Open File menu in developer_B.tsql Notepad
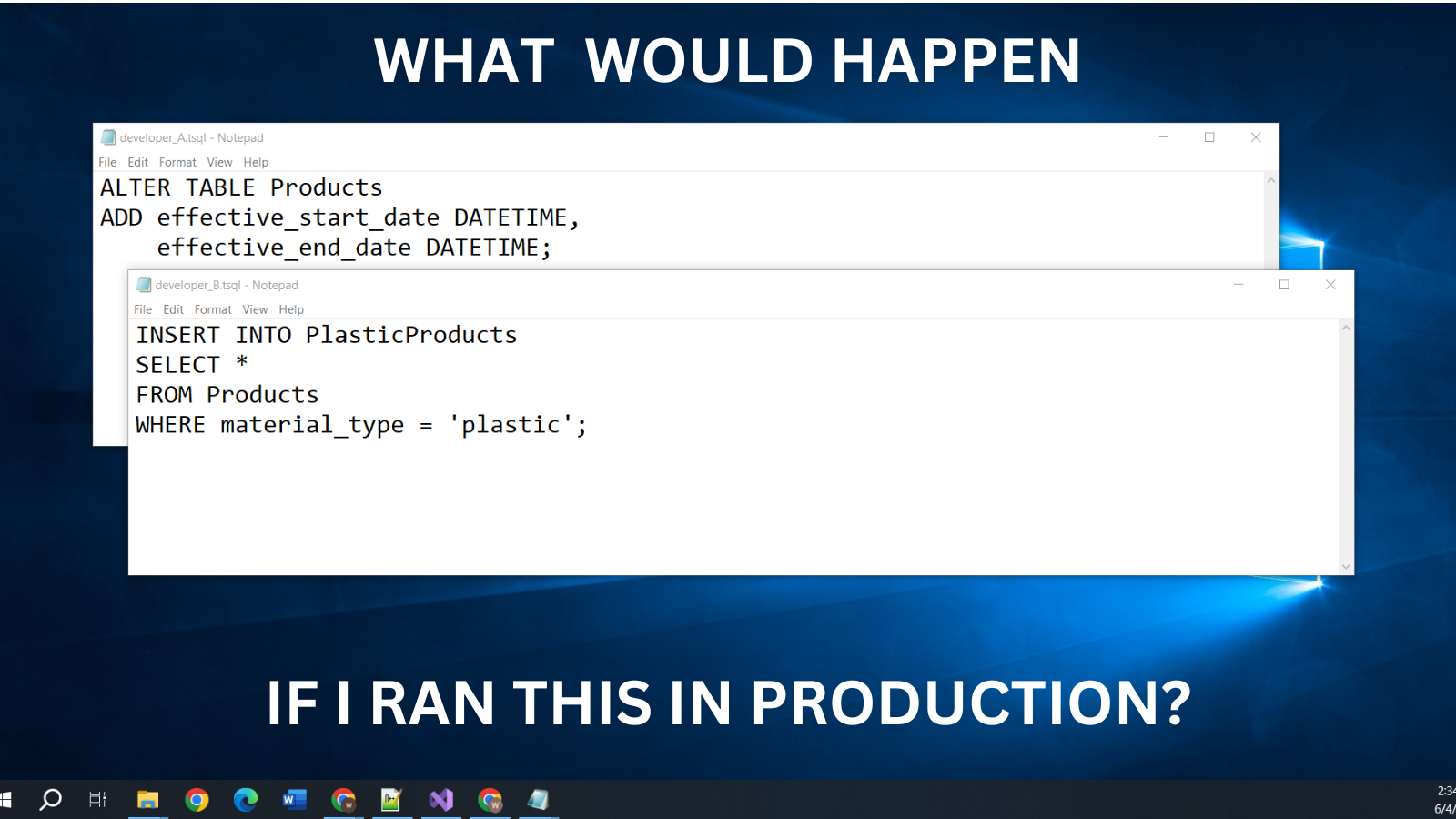Image resolution: width=1456 pixels, height=819 pixels. tap(143, 309)
